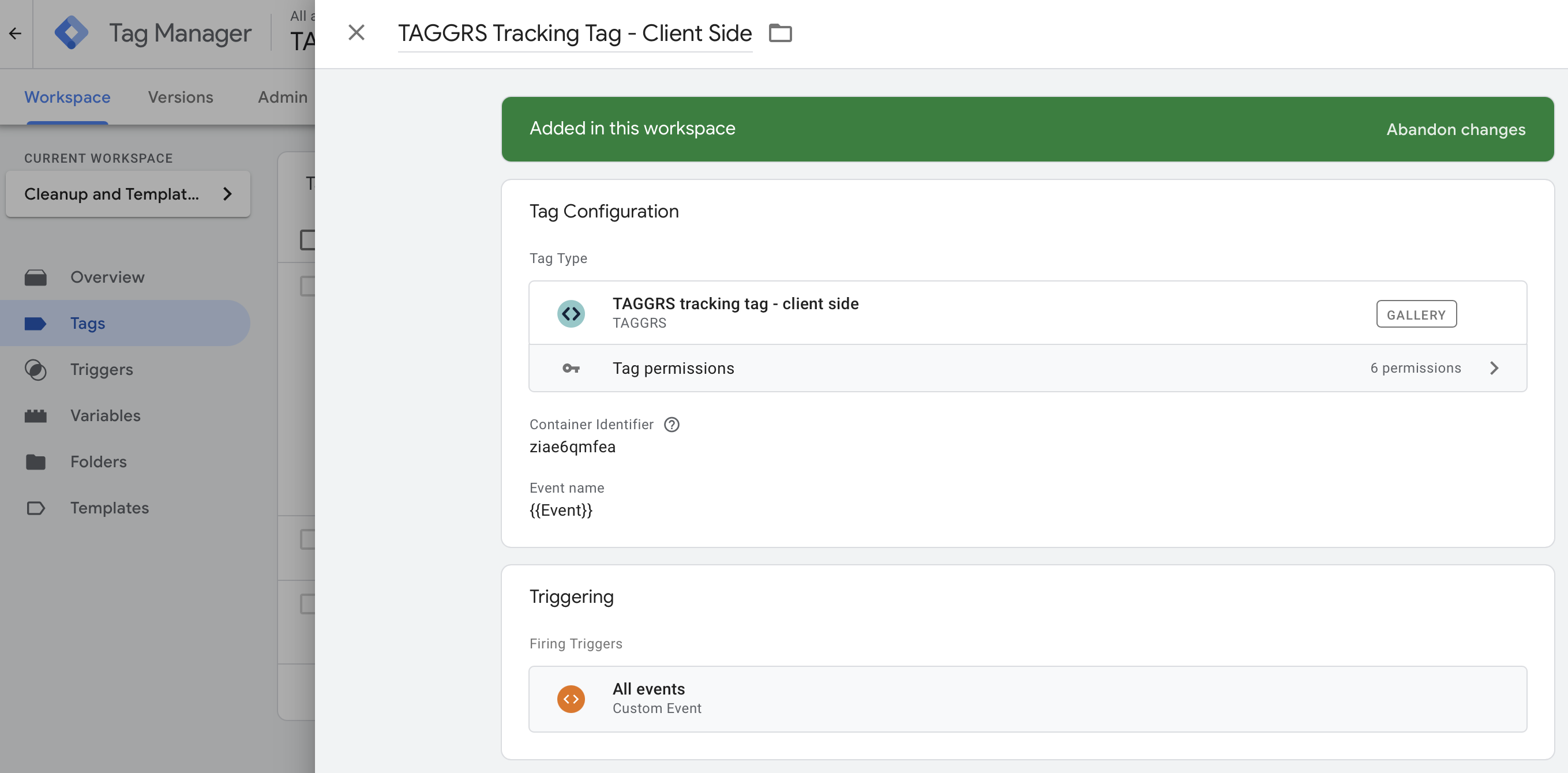The width and height of the screenshot is (1568, 773).
Task: Click Container Identifier help icon
Action: pos(671,424)
